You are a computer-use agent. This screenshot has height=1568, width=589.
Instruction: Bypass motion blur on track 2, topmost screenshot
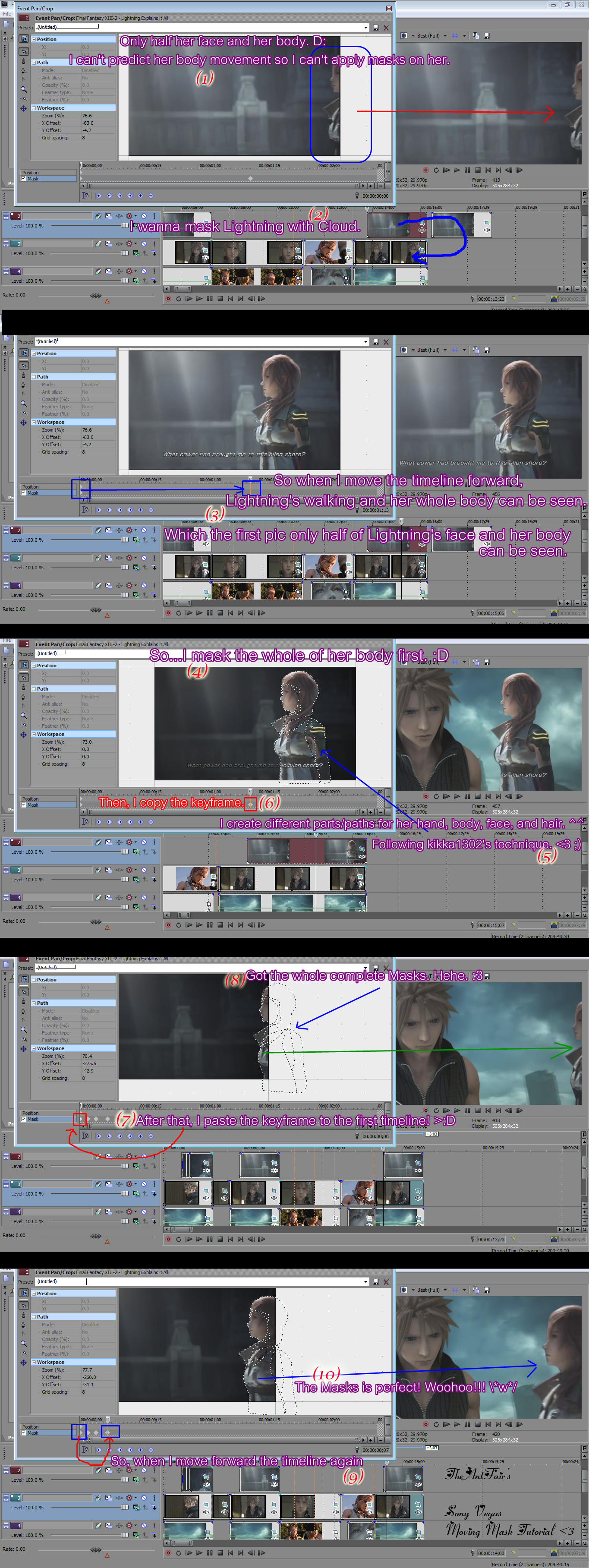(98, 216)
